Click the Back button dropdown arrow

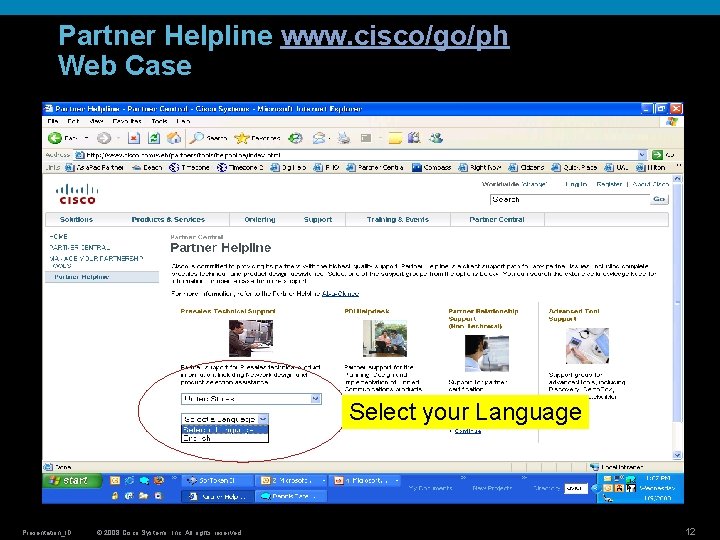[86, 138]
